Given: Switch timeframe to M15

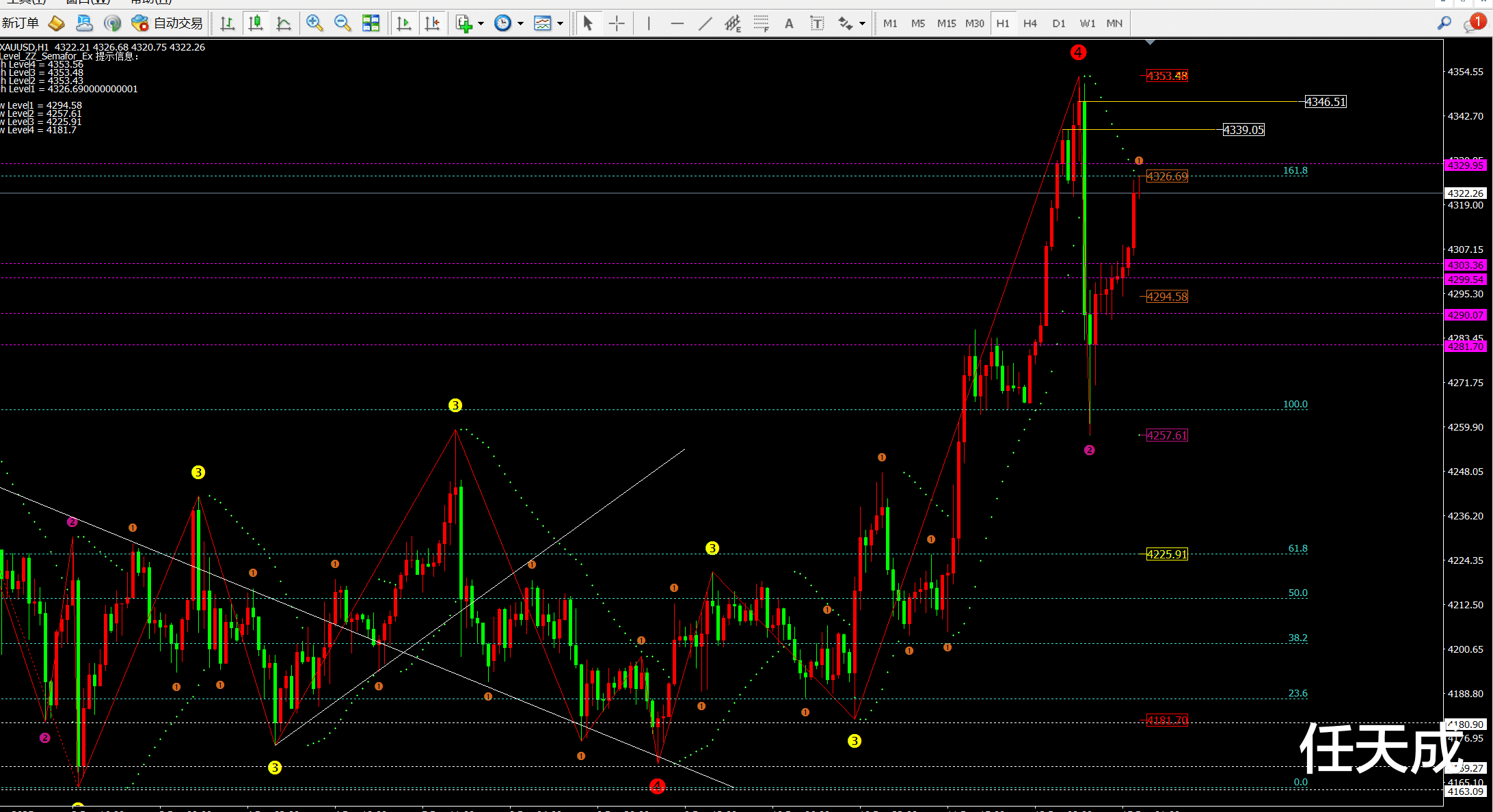Looking at the screenshot, I should (x=946, y=23).
